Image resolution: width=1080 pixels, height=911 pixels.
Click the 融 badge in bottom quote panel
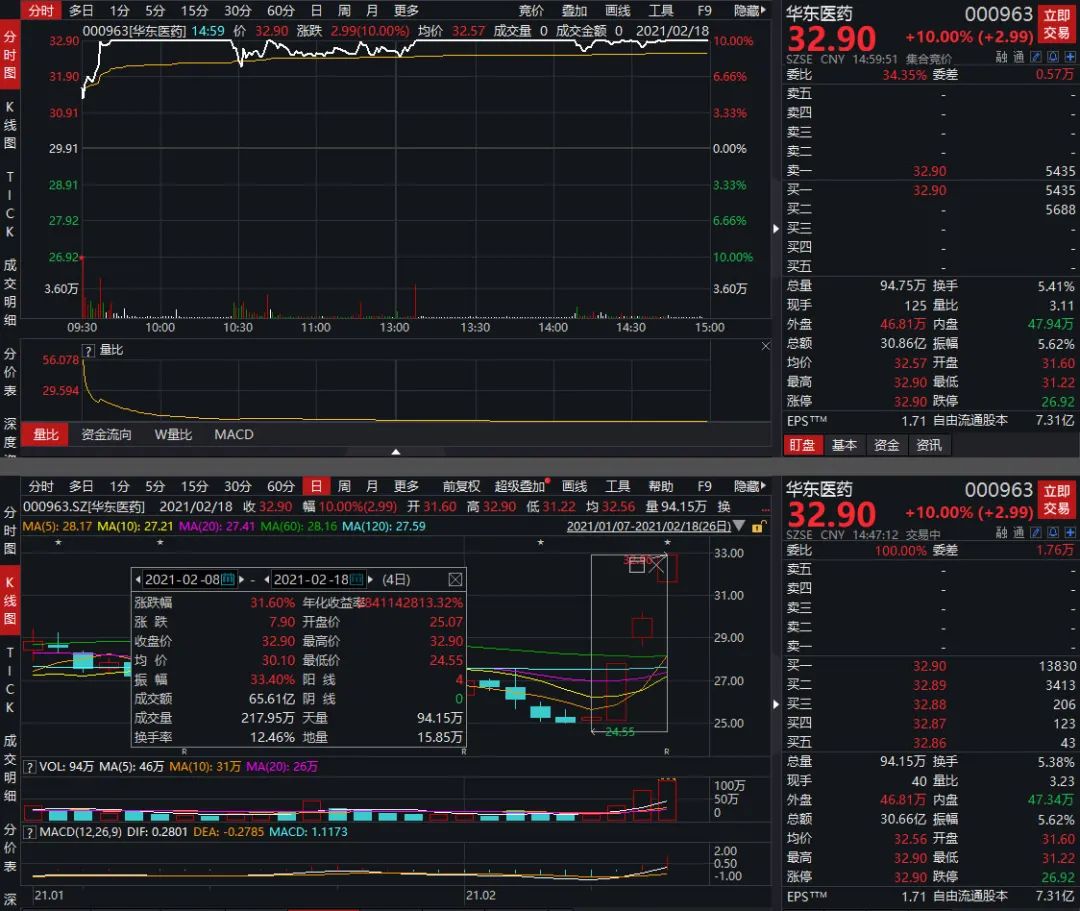(1001, 532)
